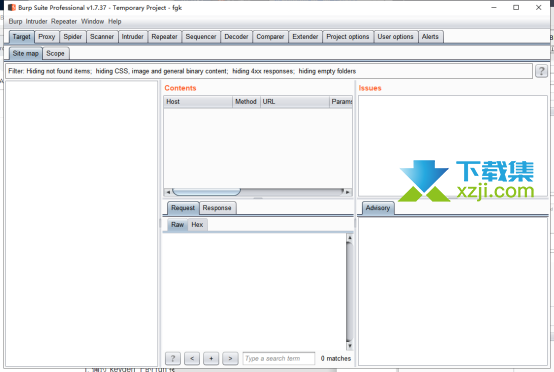Open the Help menu
554x372 pixels.
point(114,22)
